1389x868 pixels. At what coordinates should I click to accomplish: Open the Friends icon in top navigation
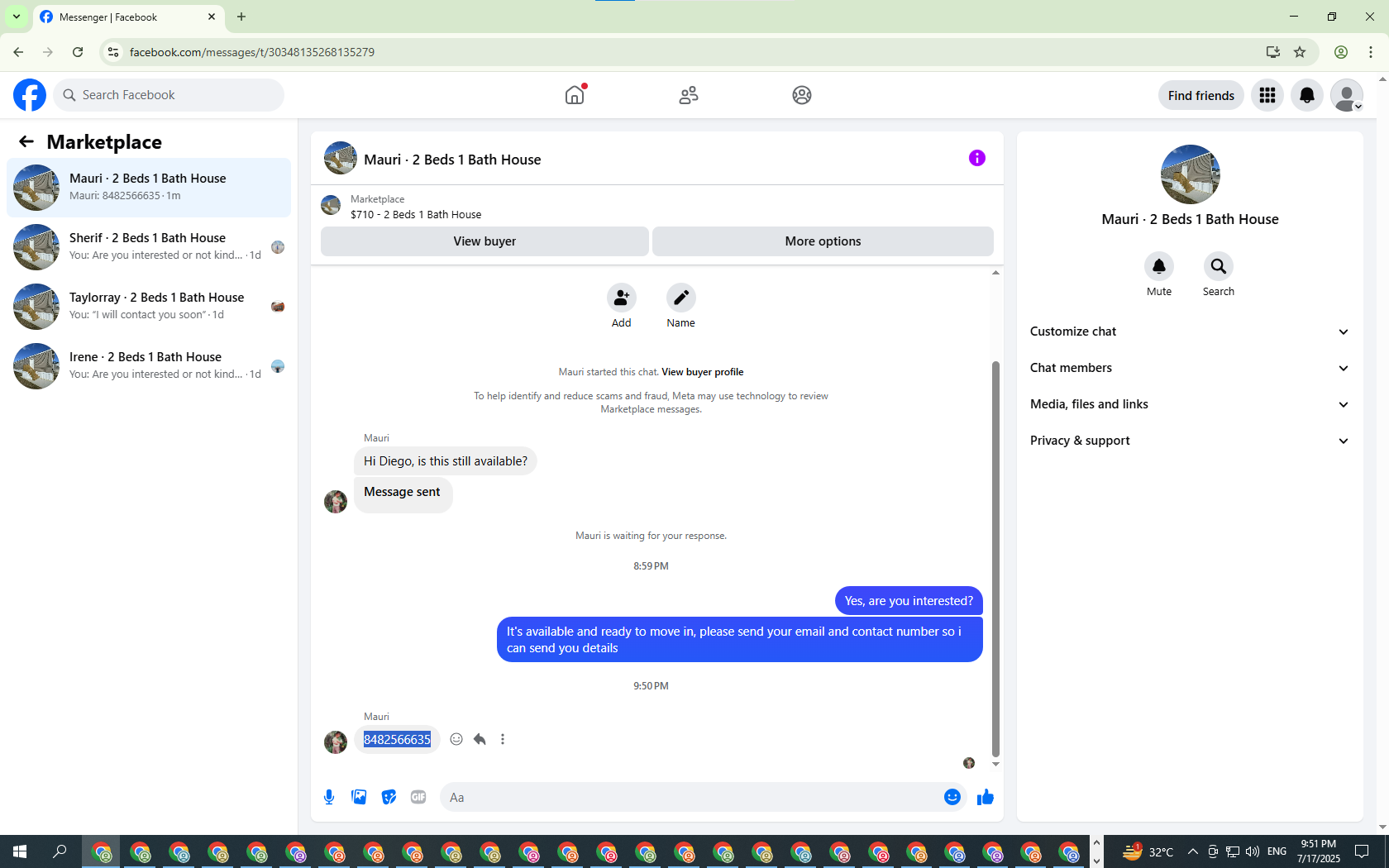tap(689, 95)
